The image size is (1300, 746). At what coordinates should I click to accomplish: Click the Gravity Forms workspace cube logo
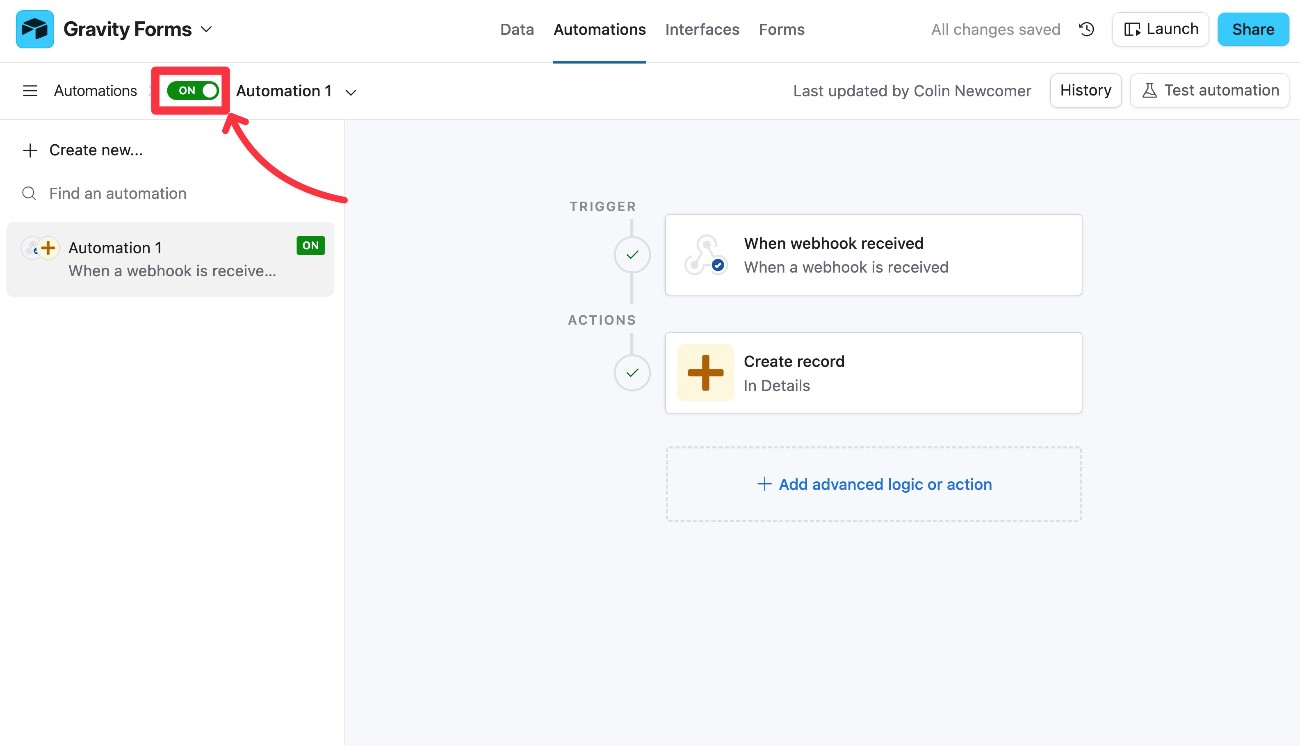[x=33, y=28]
